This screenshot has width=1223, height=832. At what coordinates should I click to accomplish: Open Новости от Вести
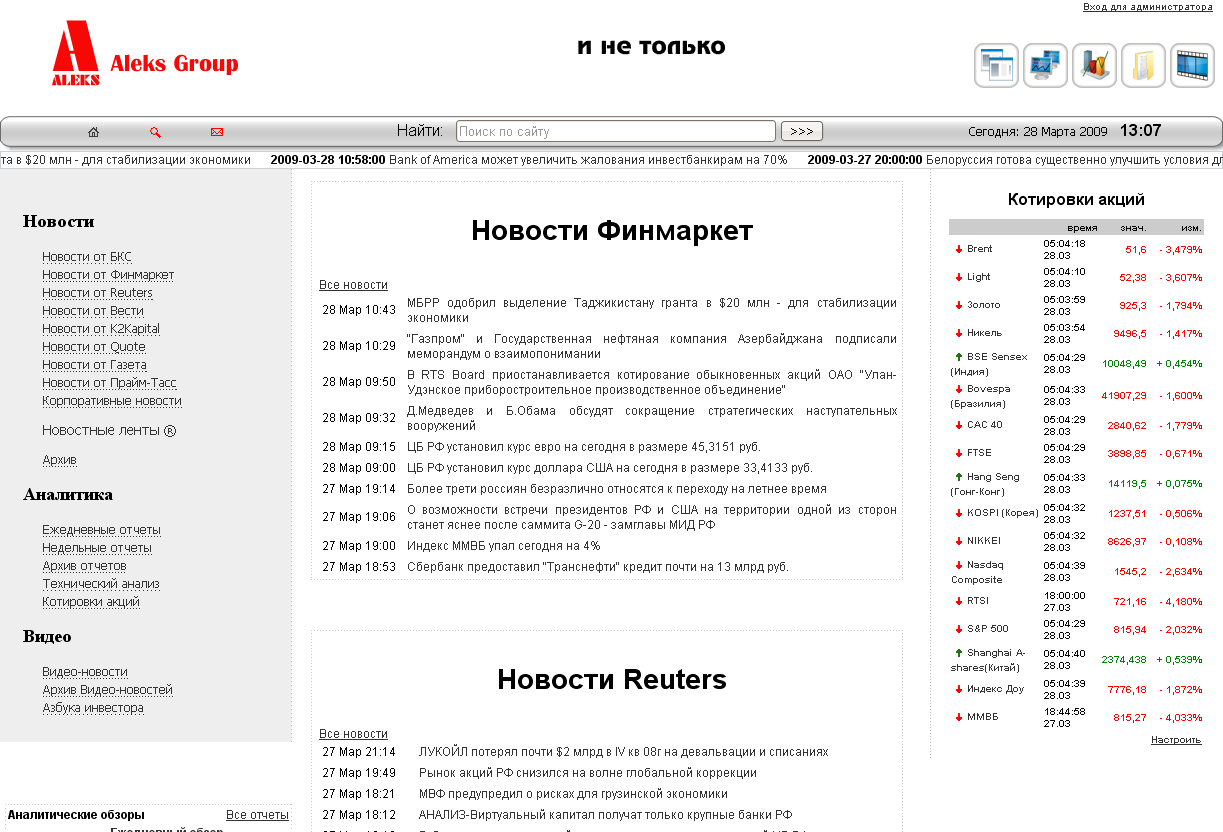tap(93, 311)
